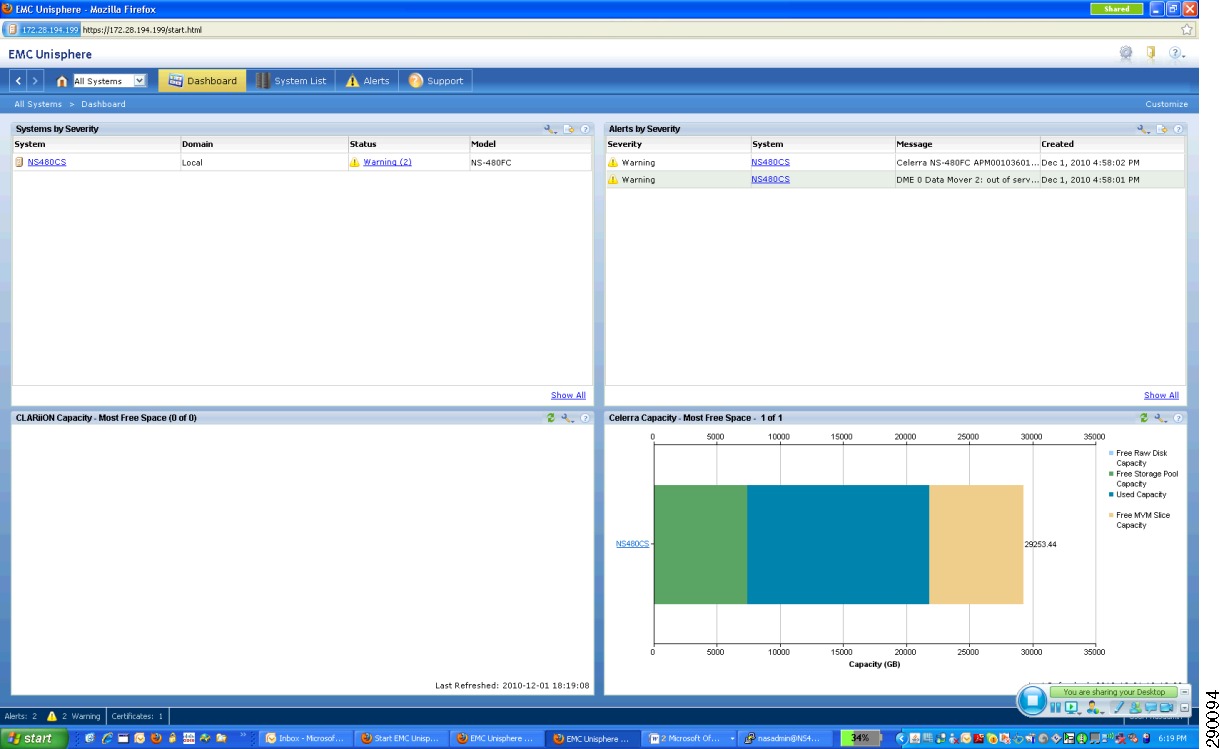The image size is (1220, 749).
Task: Sort by Model column header
Action: coord(531,144)
